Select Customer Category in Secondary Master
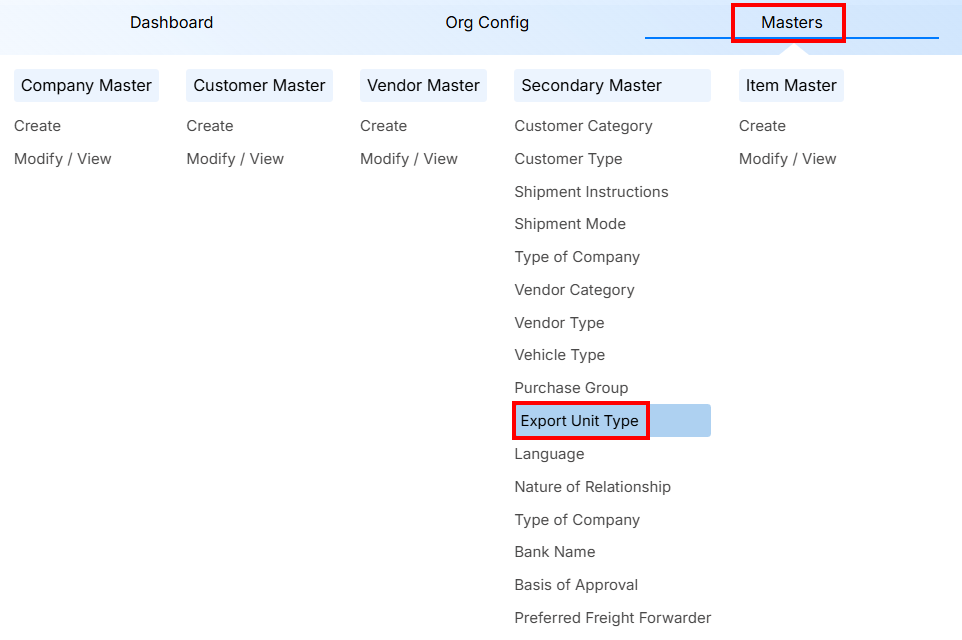This screenshot has height=640, width=962. [x=583, y=126]
